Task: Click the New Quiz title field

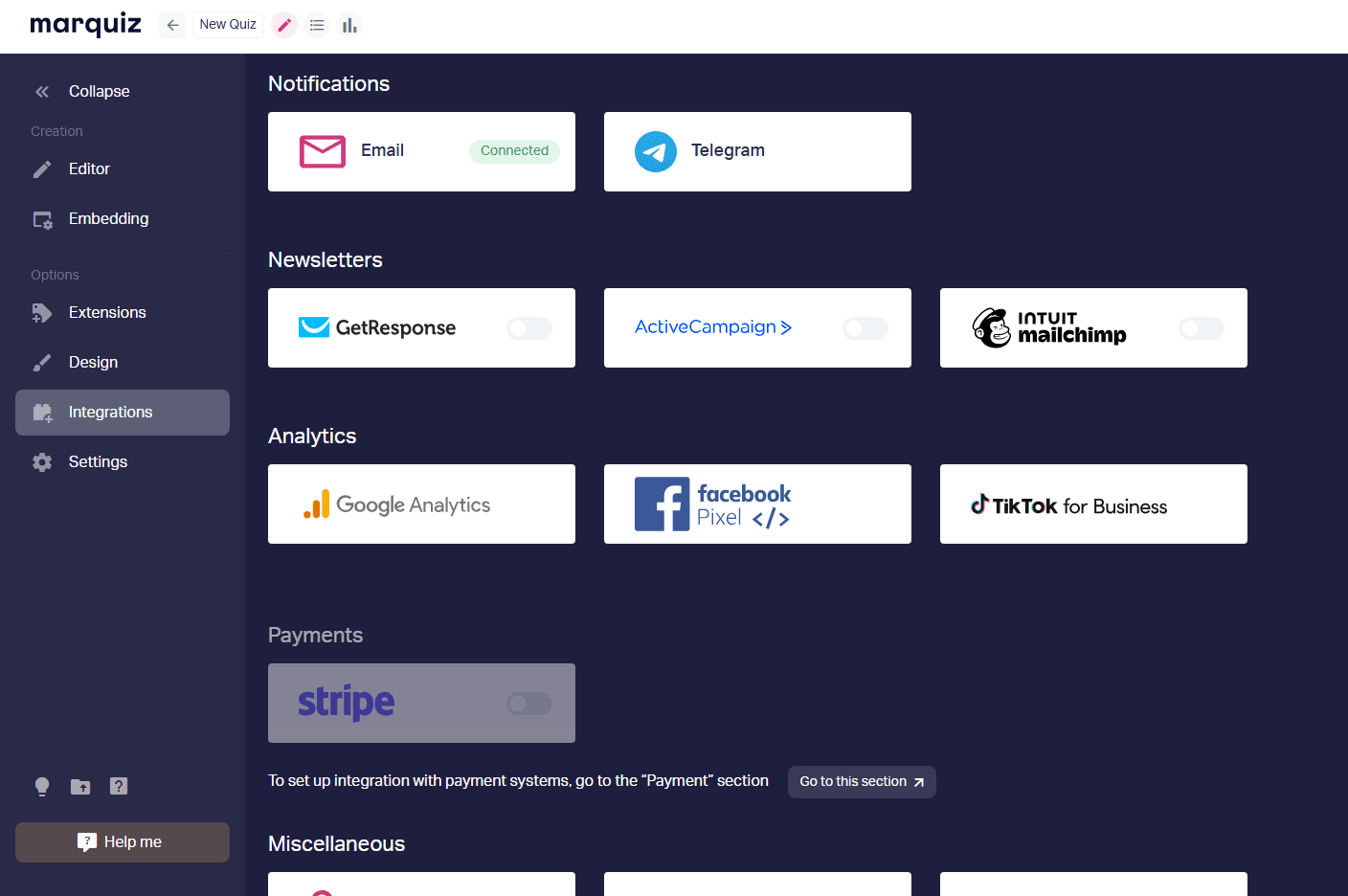Action: pos(228,25)
